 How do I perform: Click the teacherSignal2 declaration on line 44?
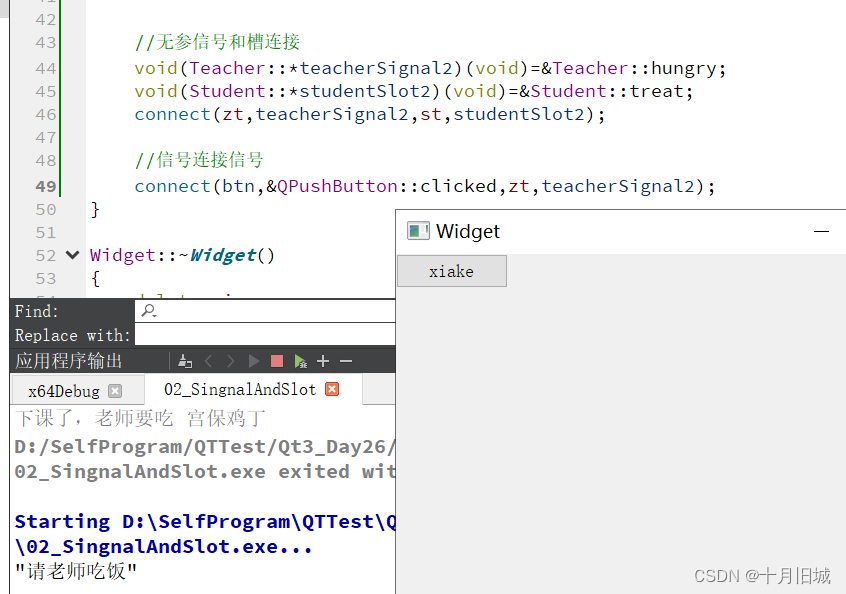[x=376, y=68]
